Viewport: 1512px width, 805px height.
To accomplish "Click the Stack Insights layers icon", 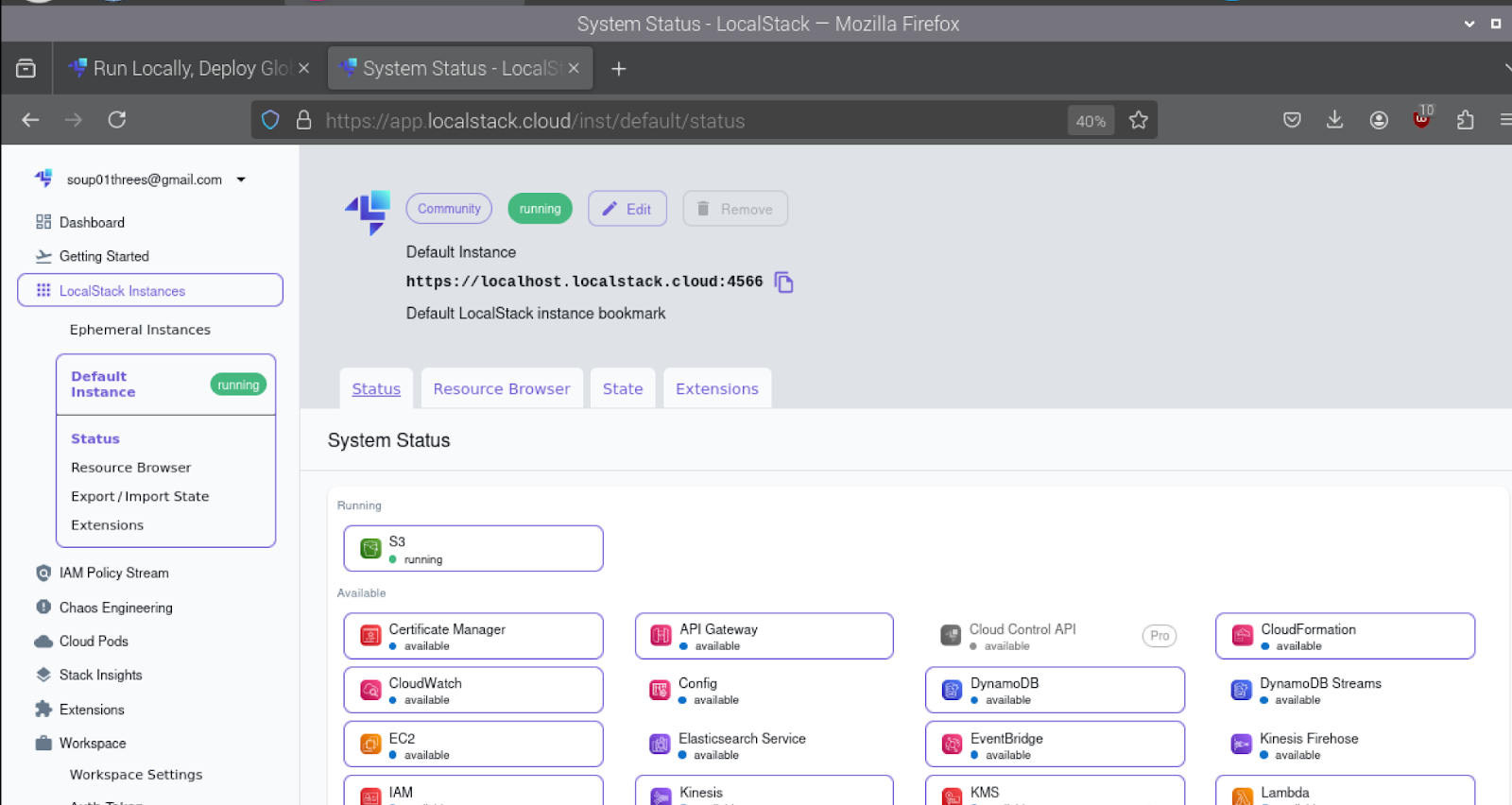I will pyautogui.click(x=43, y=675).
